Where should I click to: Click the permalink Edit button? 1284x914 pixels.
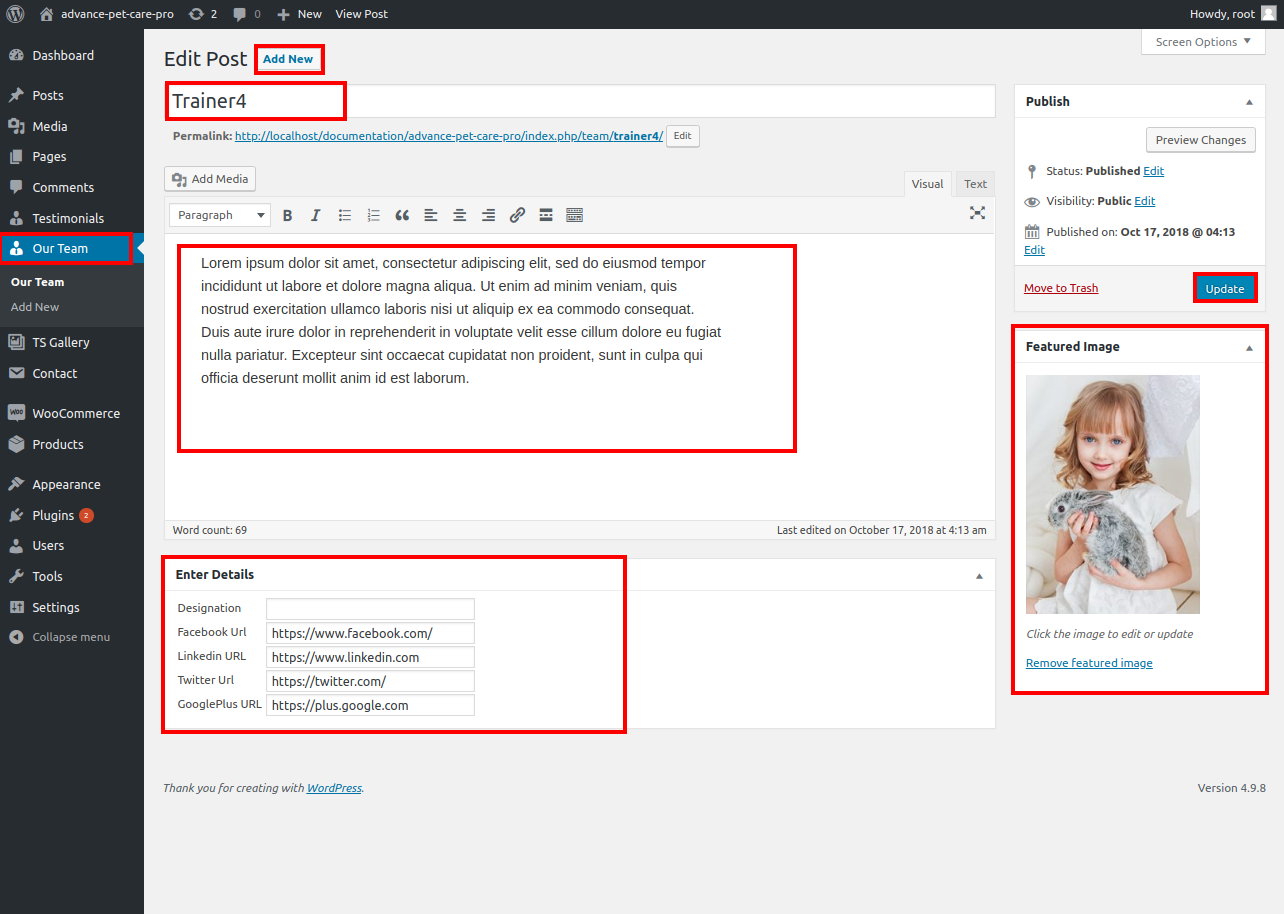pos(682,136)
